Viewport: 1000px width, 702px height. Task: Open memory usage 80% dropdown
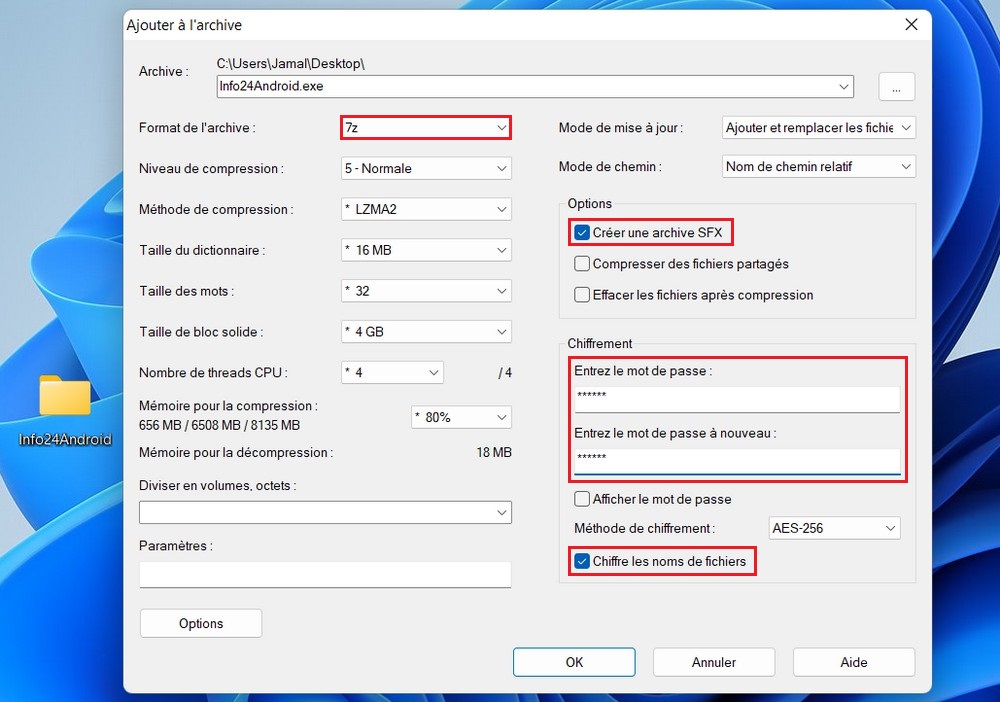click(461, 418)
